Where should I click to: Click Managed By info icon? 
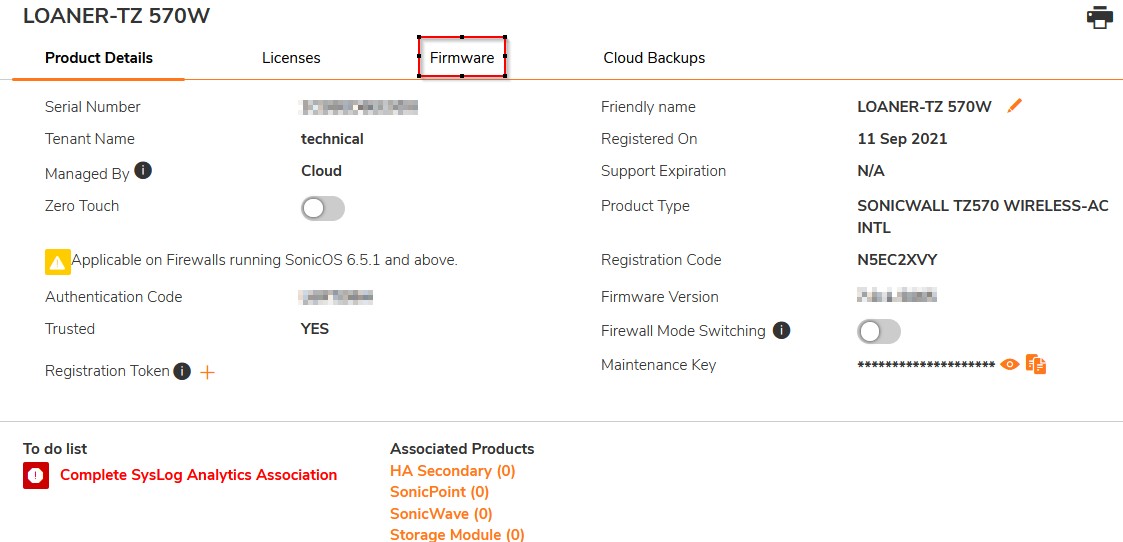pyautogui.click(x=143, y=171)
